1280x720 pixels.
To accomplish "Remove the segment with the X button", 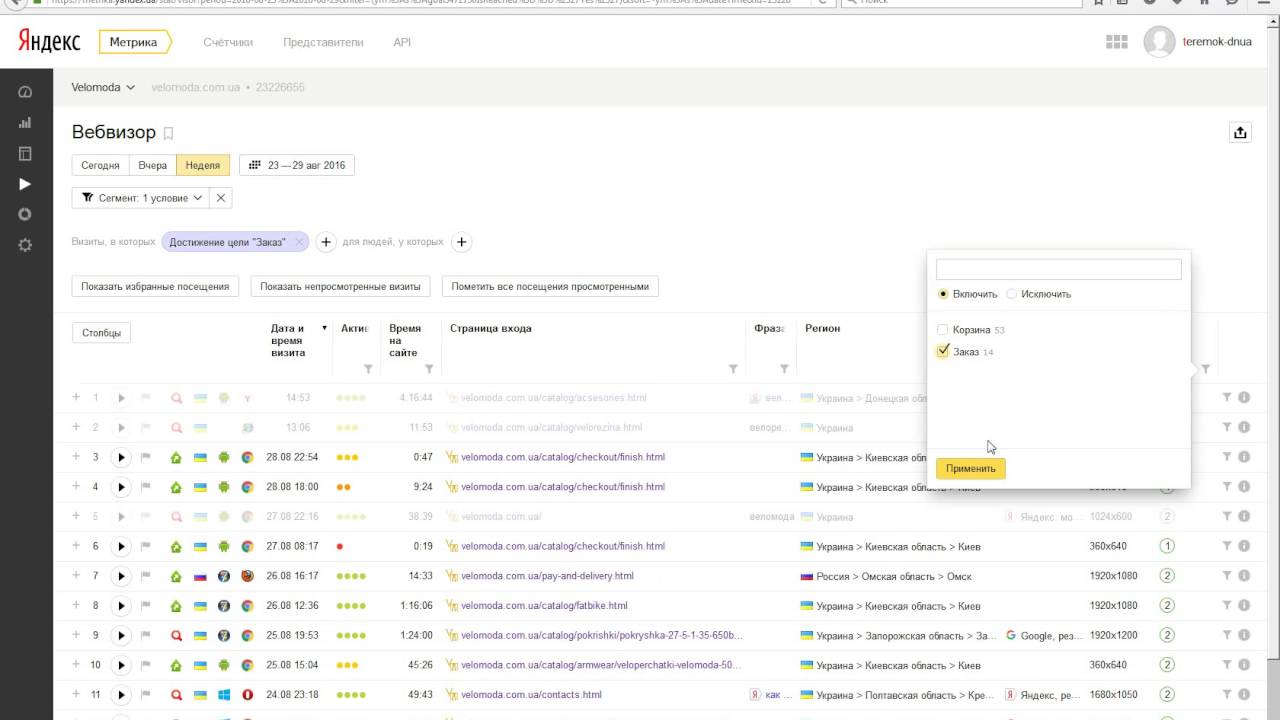I will (221, 198).
